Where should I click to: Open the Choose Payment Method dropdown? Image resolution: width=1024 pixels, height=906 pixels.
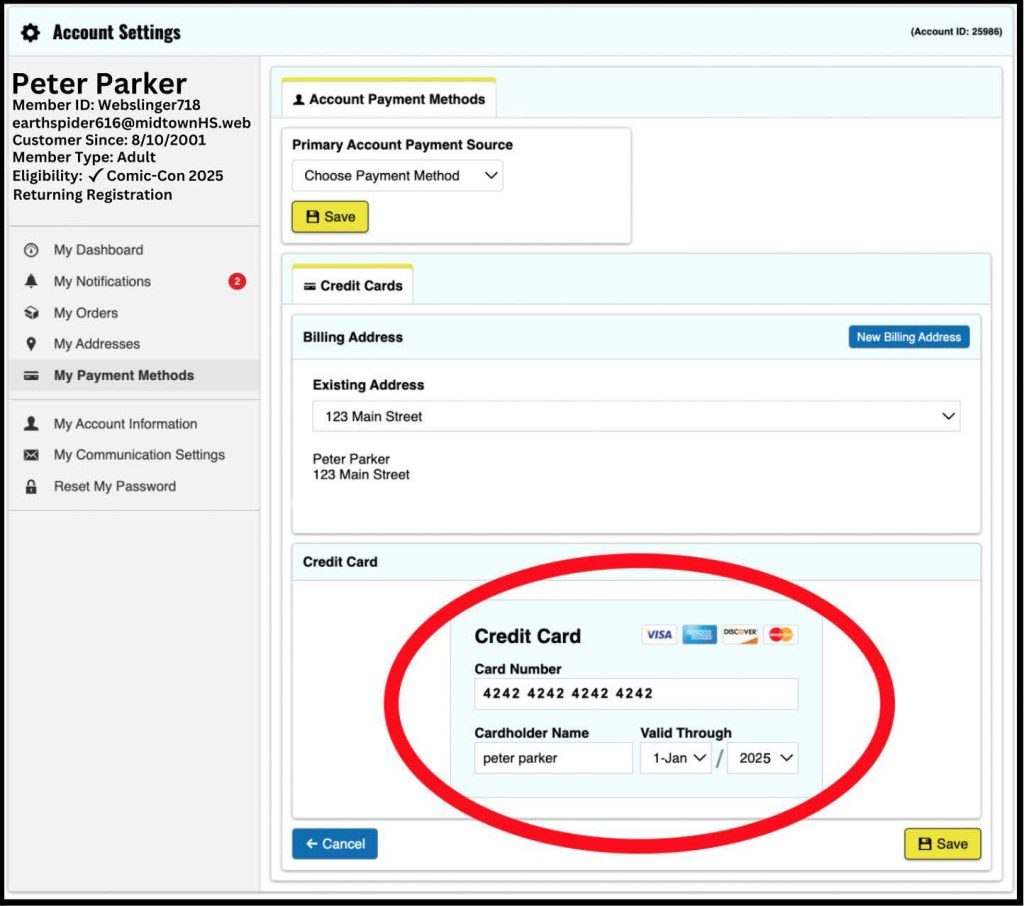click(397, 176)
